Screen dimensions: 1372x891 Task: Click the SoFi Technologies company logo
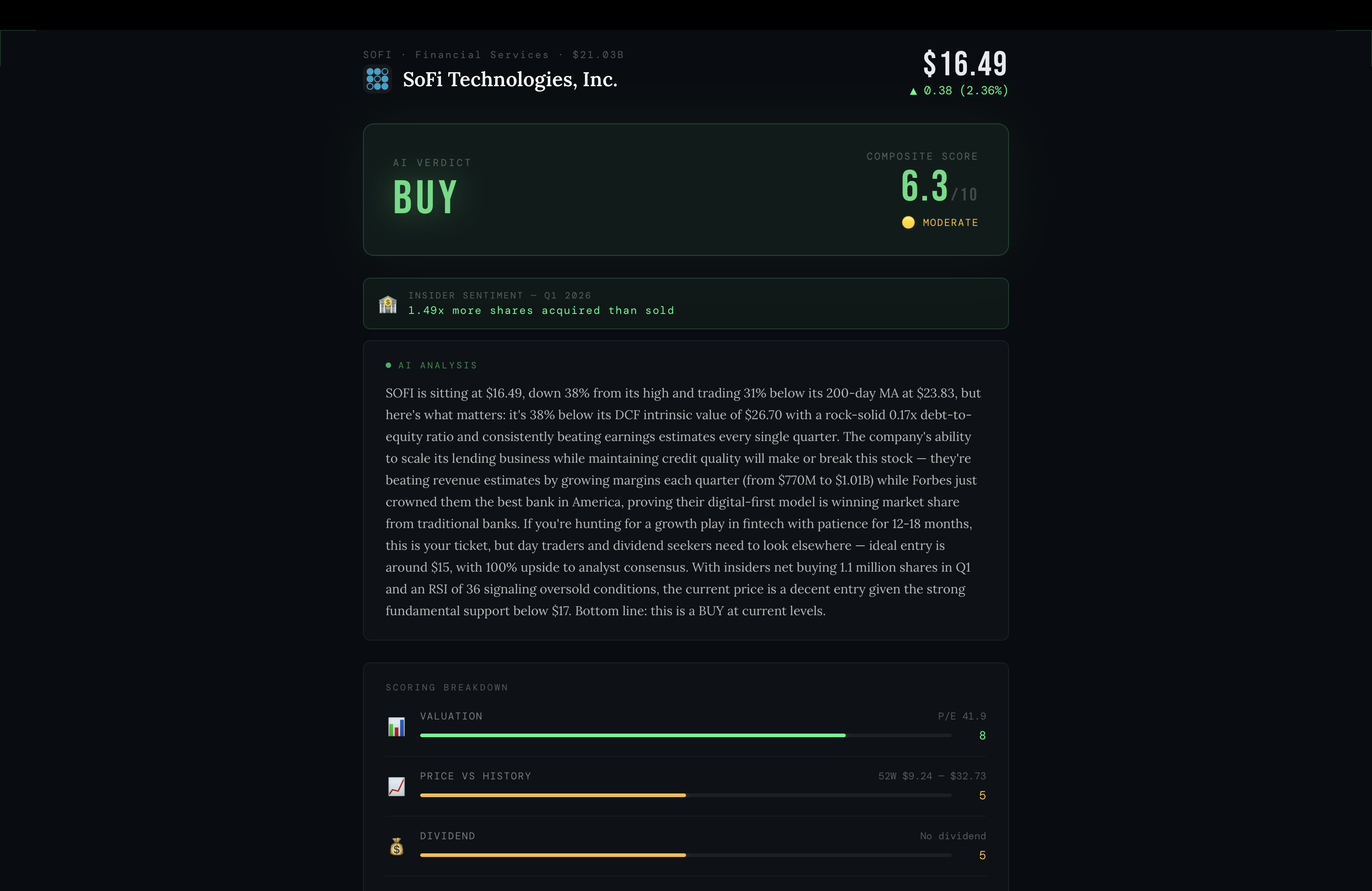377,79
